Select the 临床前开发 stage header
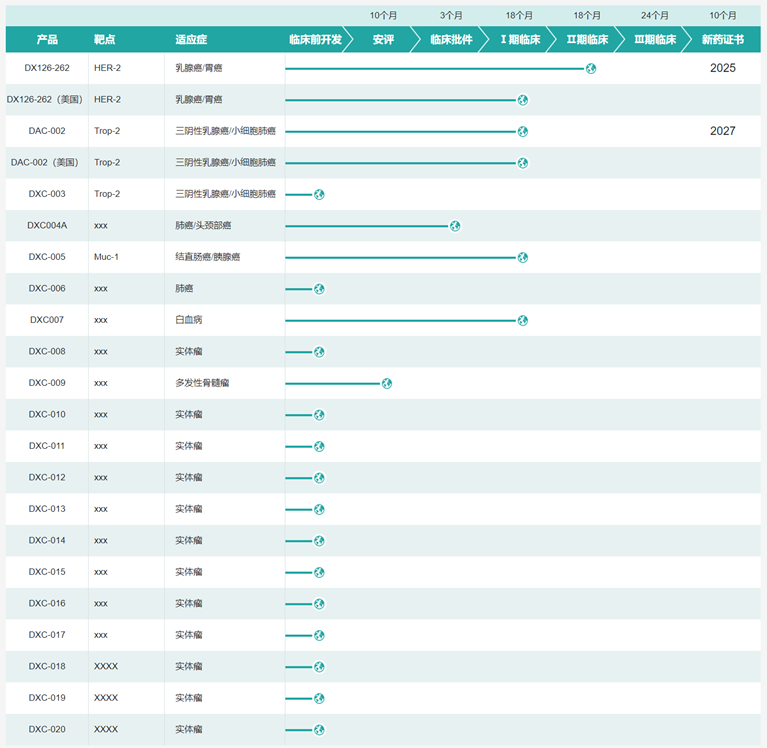 pos(315,40)
